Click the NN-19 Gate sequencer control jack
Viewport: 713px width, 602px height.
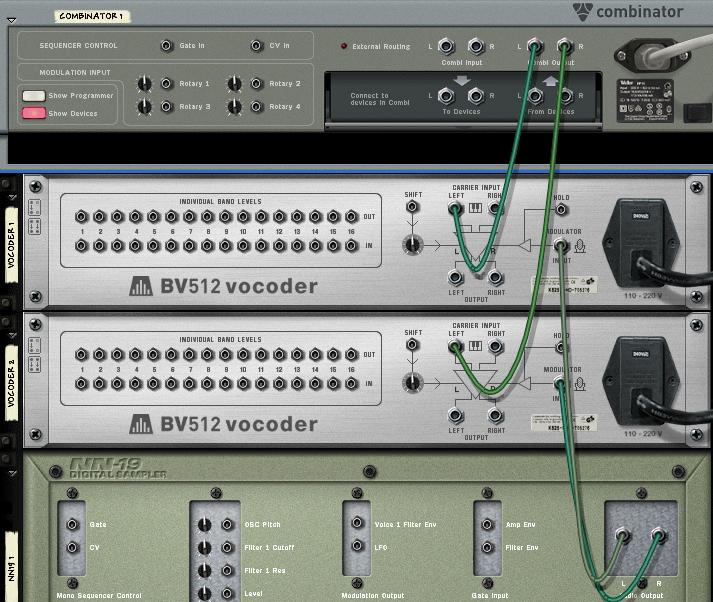pos(72,524)
